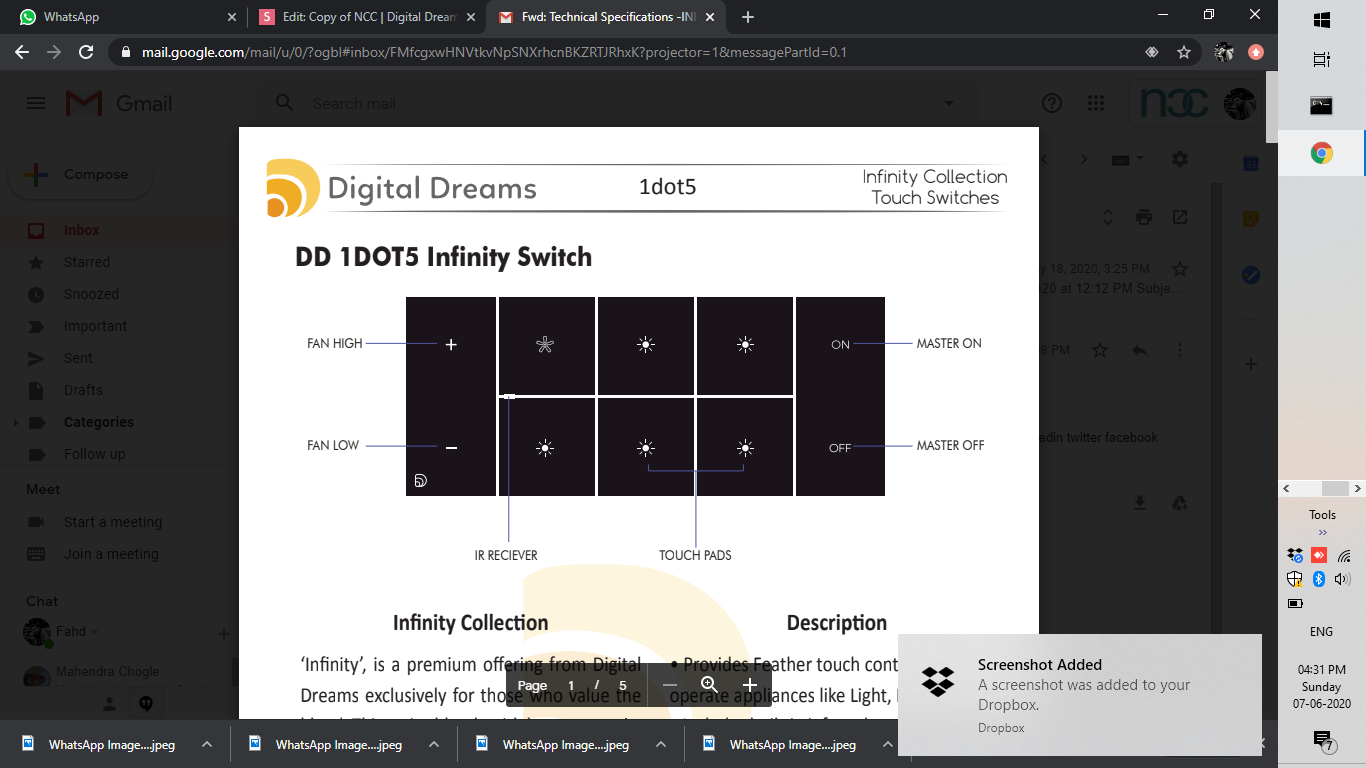Open Gmail main menu hamburger icon
Viewport: 1366px width, 768px height.
(x=36, y=103)
